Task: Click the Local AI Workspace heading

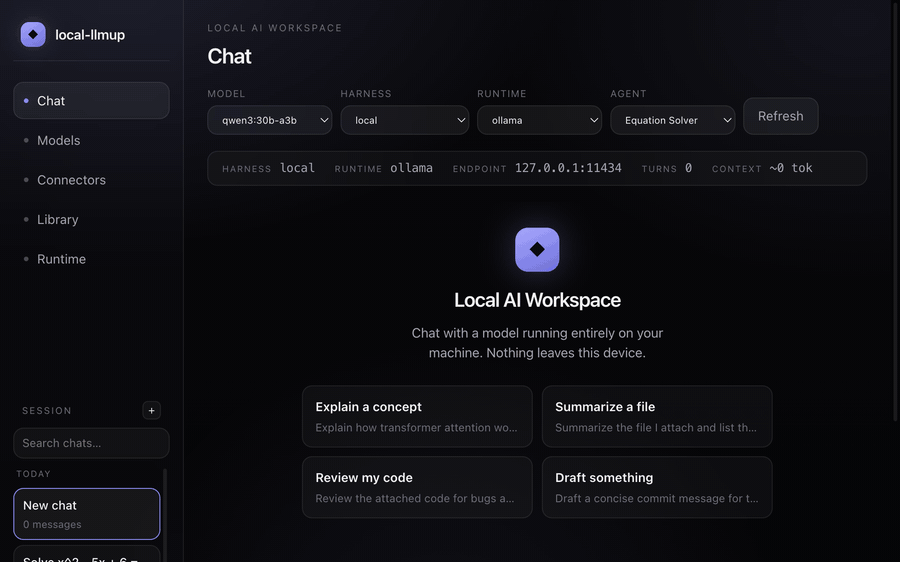Action: pyautogui.click(x=537, y=300)
